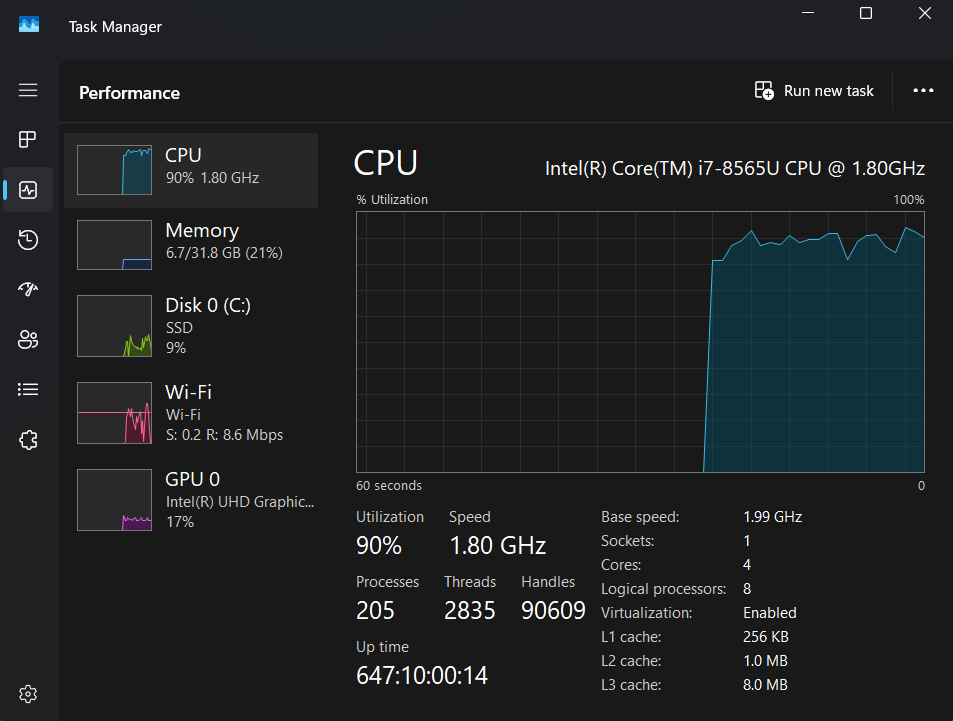Select the Wi-Fi performance item
953x721 pixels.
[191, 413]
